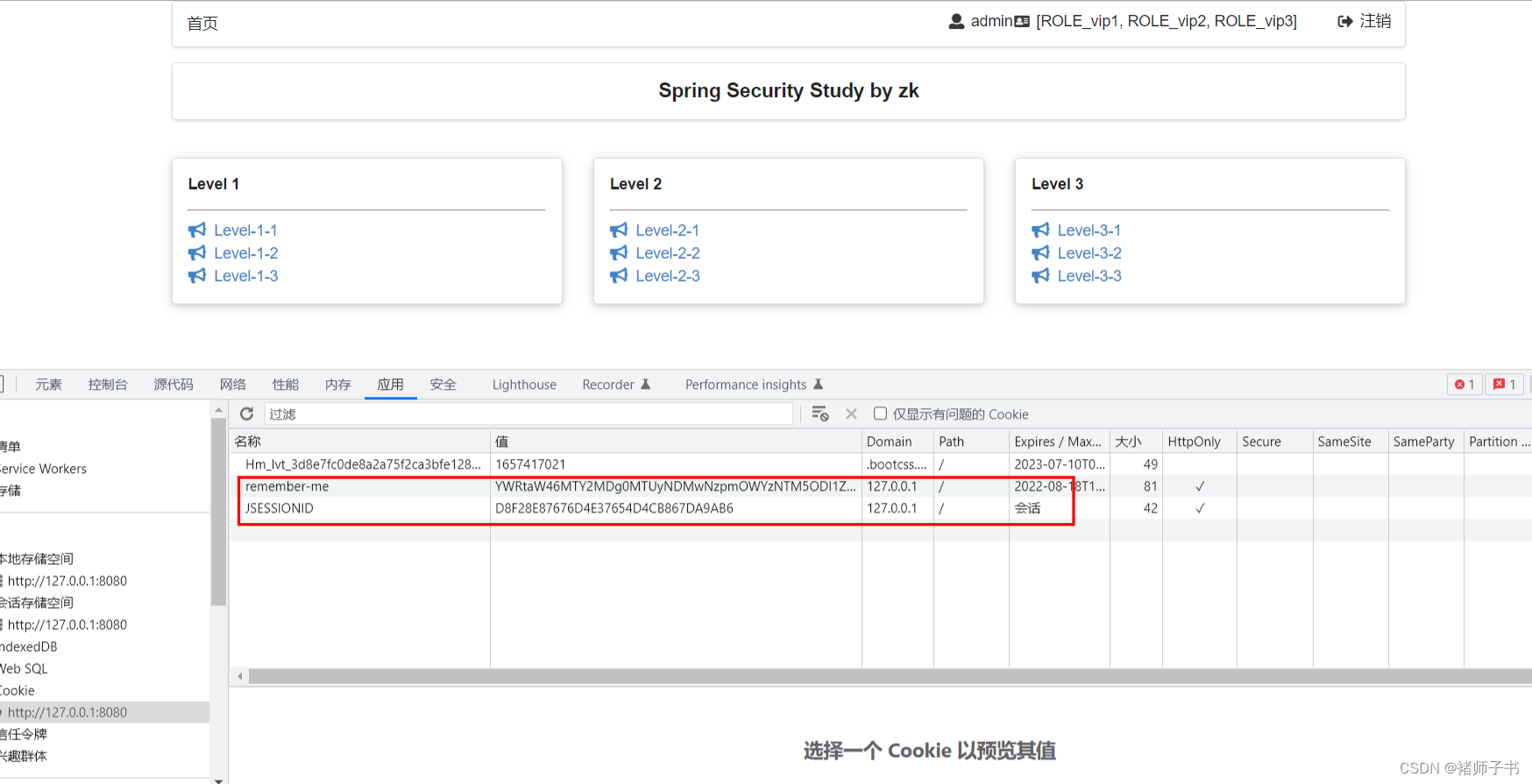Screen dimensions: 1532x784
Task: Sort cookies by Domain column header
Action: pyautogui.click(x=898, y=441)
